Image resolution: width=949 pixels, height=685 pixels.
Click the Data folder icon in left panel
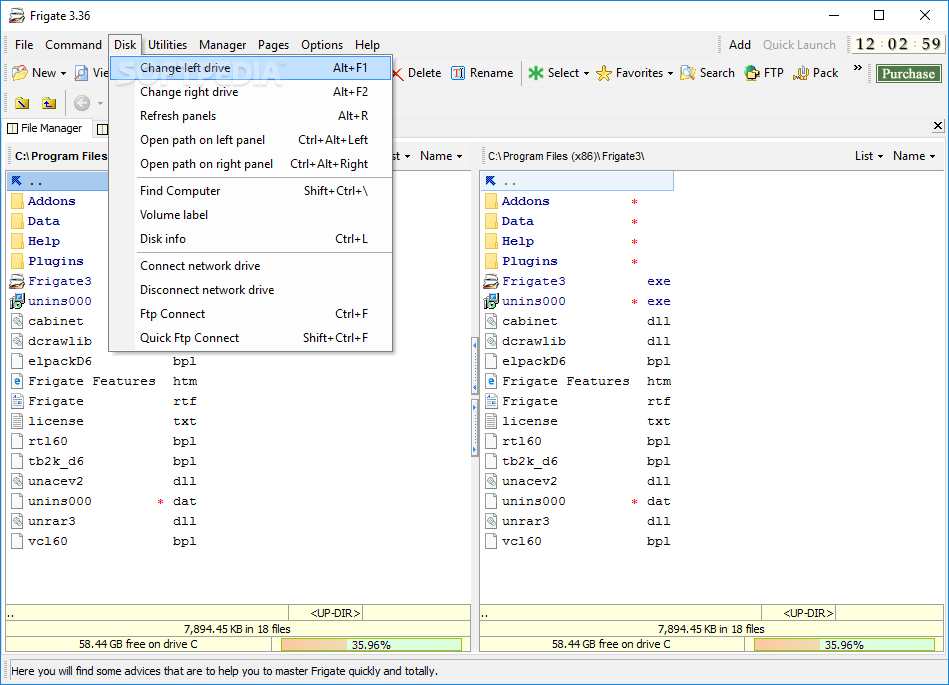[17, 221]
